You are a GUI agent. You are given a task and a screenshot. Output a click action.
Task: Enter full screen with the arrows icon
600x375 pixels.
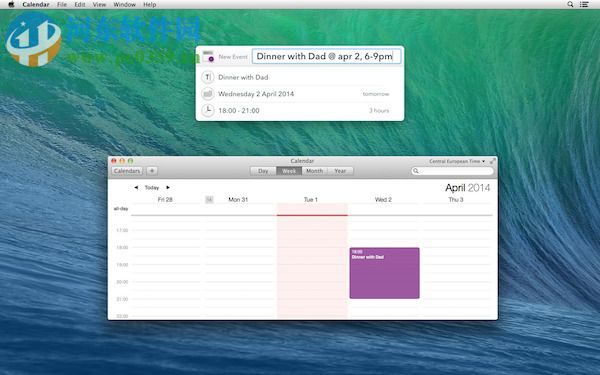[492, 161]
